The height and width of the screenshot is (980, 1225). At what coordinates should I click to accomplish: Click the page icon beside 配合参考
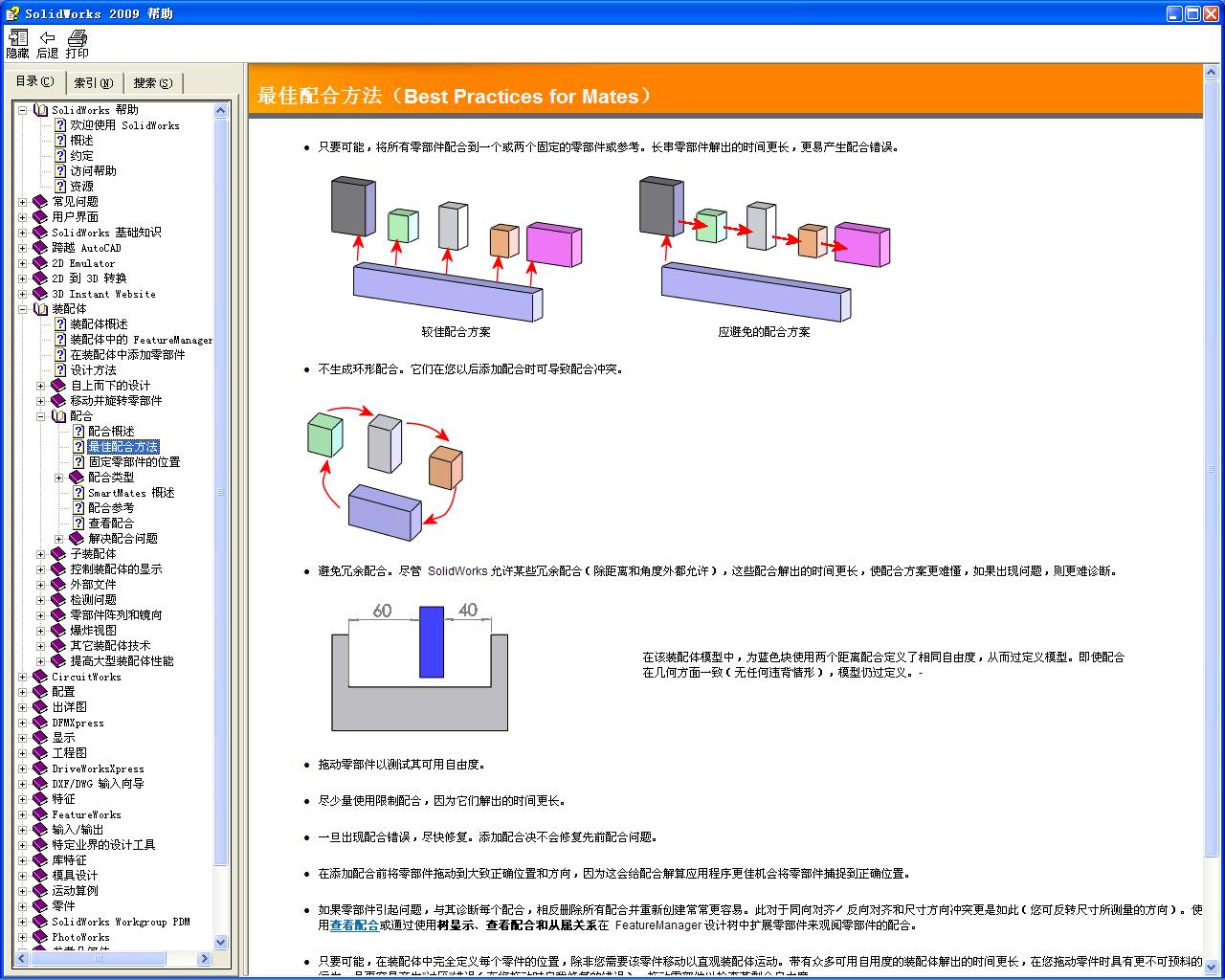coord(78,508)
